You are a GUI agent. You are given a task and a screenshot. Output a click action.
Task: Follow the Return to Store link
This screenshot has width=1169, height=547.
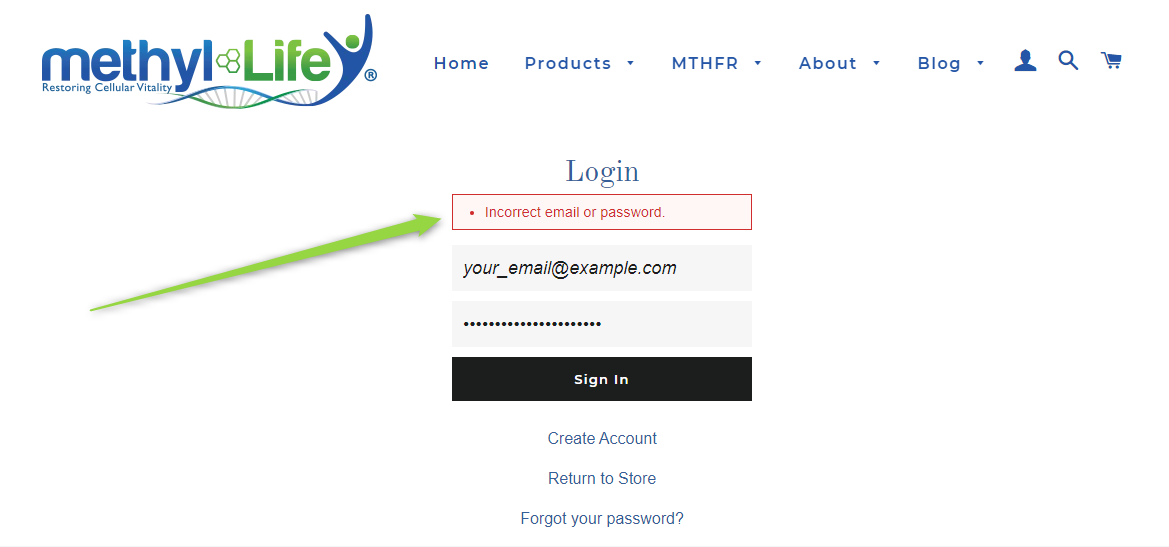(602, 478)
